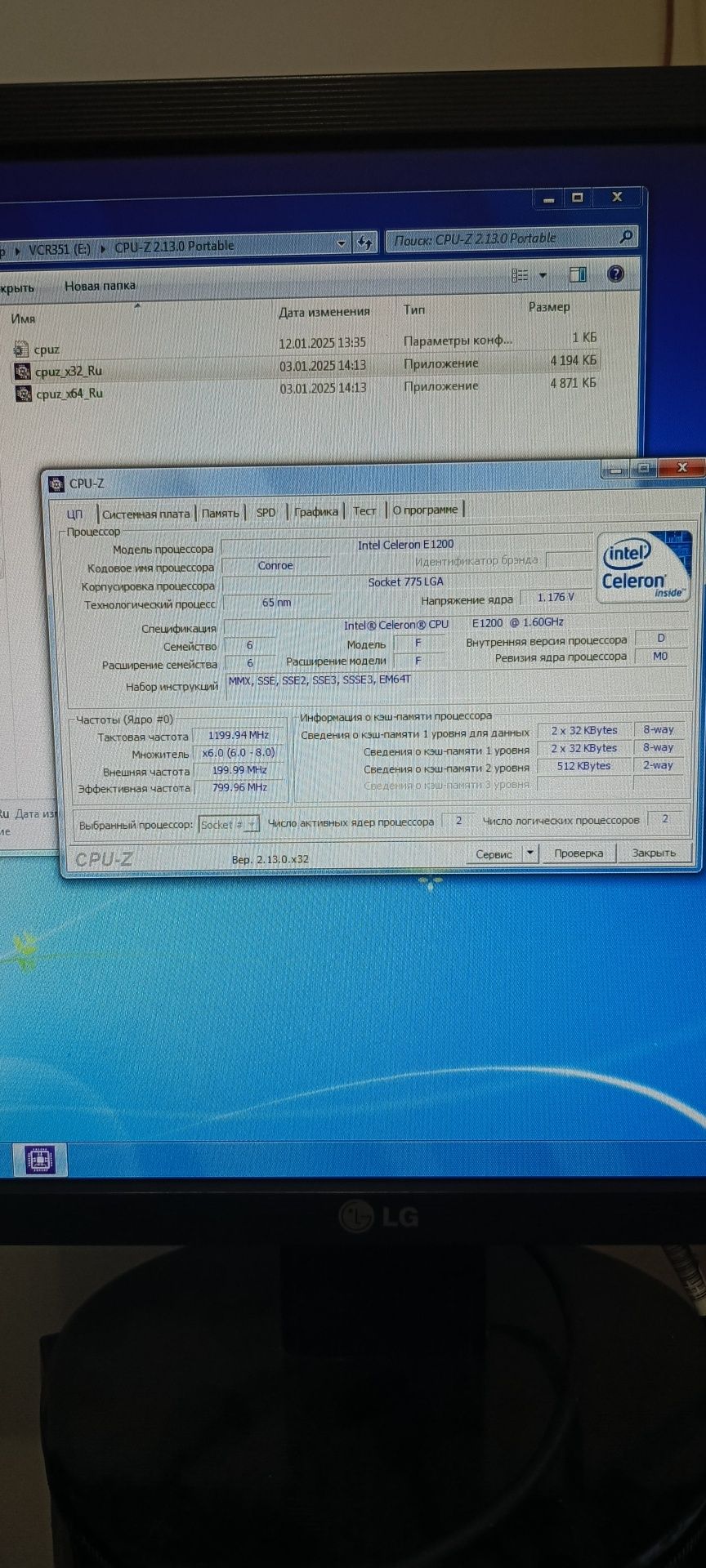Switch to the ЦП tab

point(75,514)
